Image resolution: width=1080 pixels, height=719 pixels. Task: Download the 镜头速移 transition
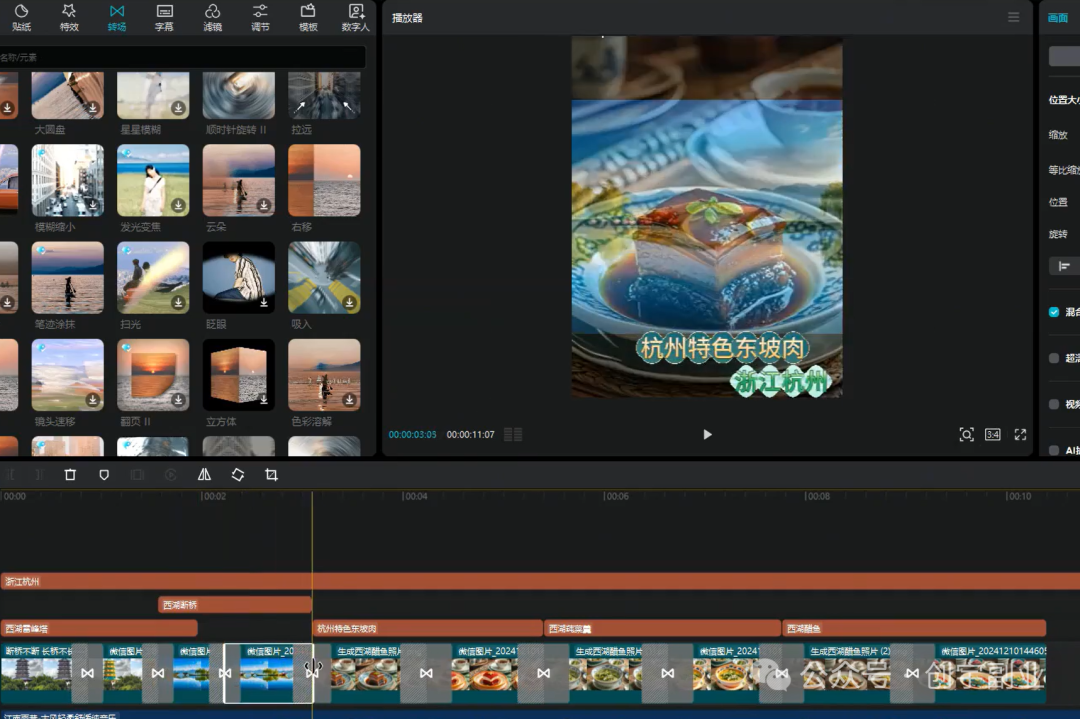(92, 399)
